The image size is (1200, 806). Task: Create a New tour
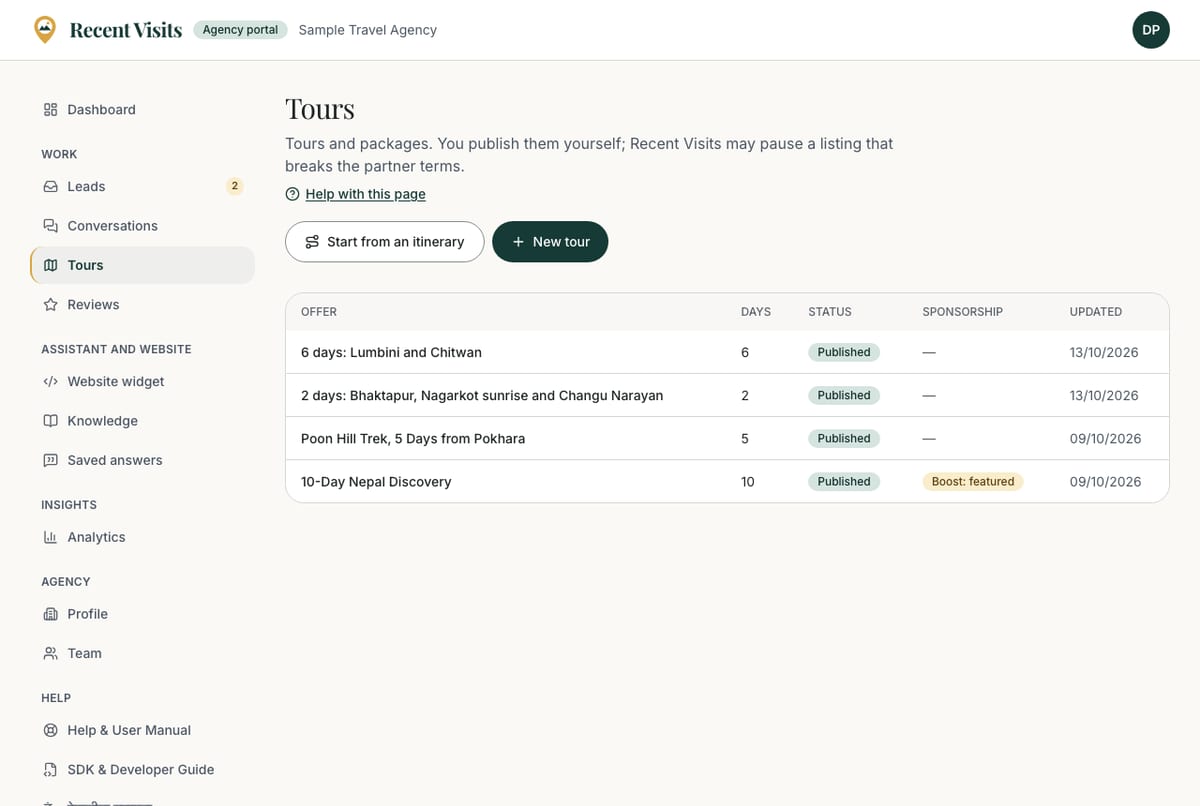550,242
